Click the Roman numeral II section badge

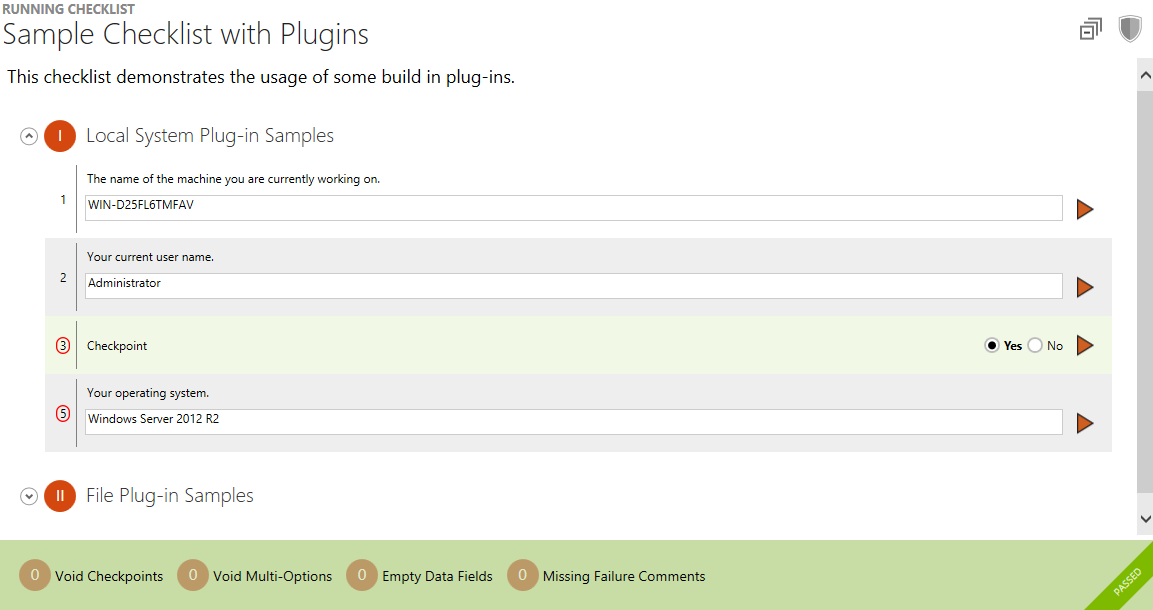(x=60, y=496)
